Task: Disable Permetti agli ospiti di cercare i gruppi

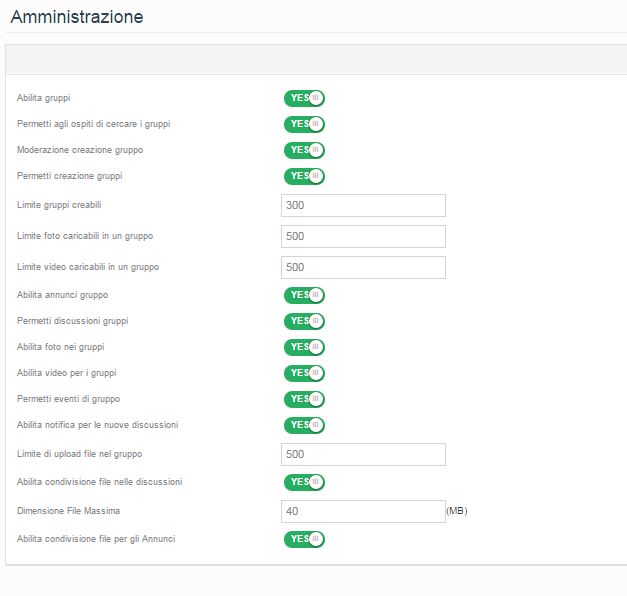Action: 304,124
